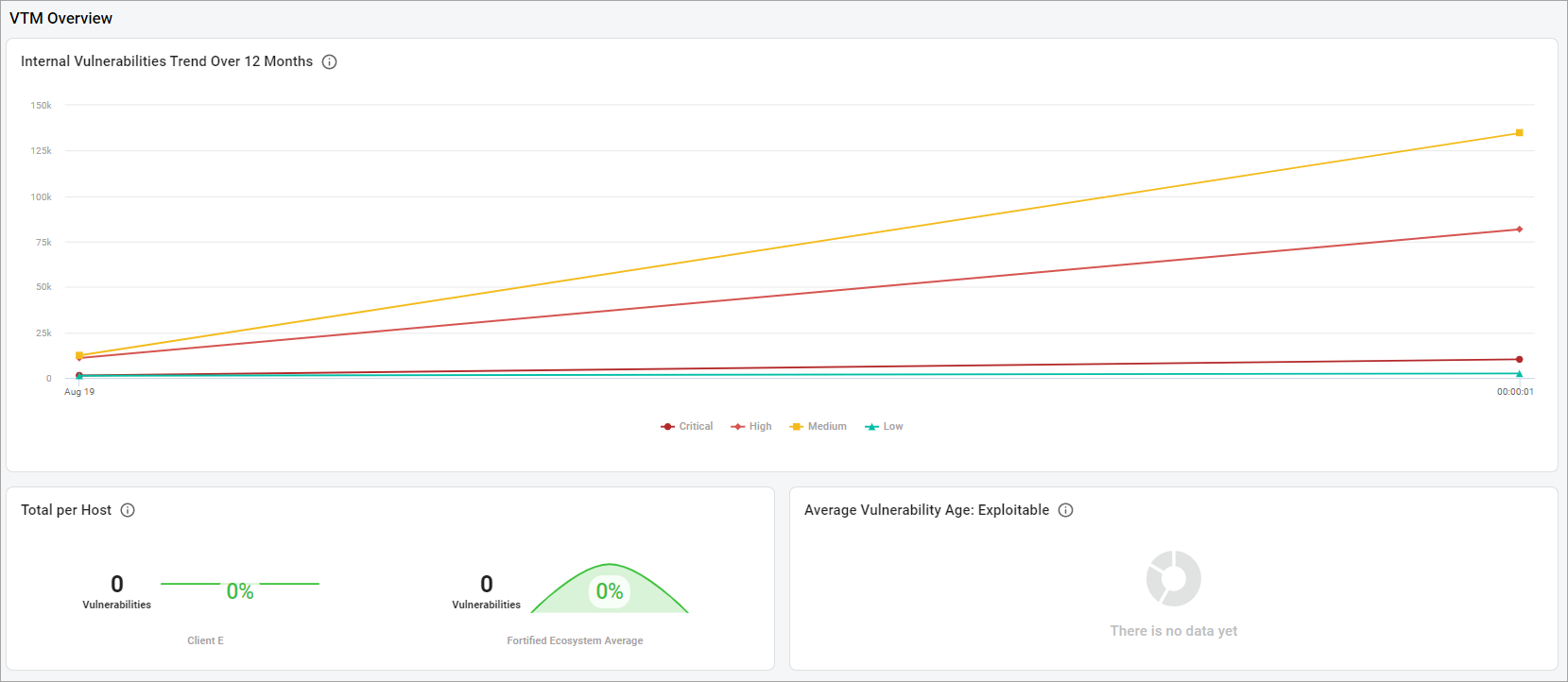Click the Client E label
This screenshot has width=1568, height=682.
pyautogui.click(x=205, y=640)
